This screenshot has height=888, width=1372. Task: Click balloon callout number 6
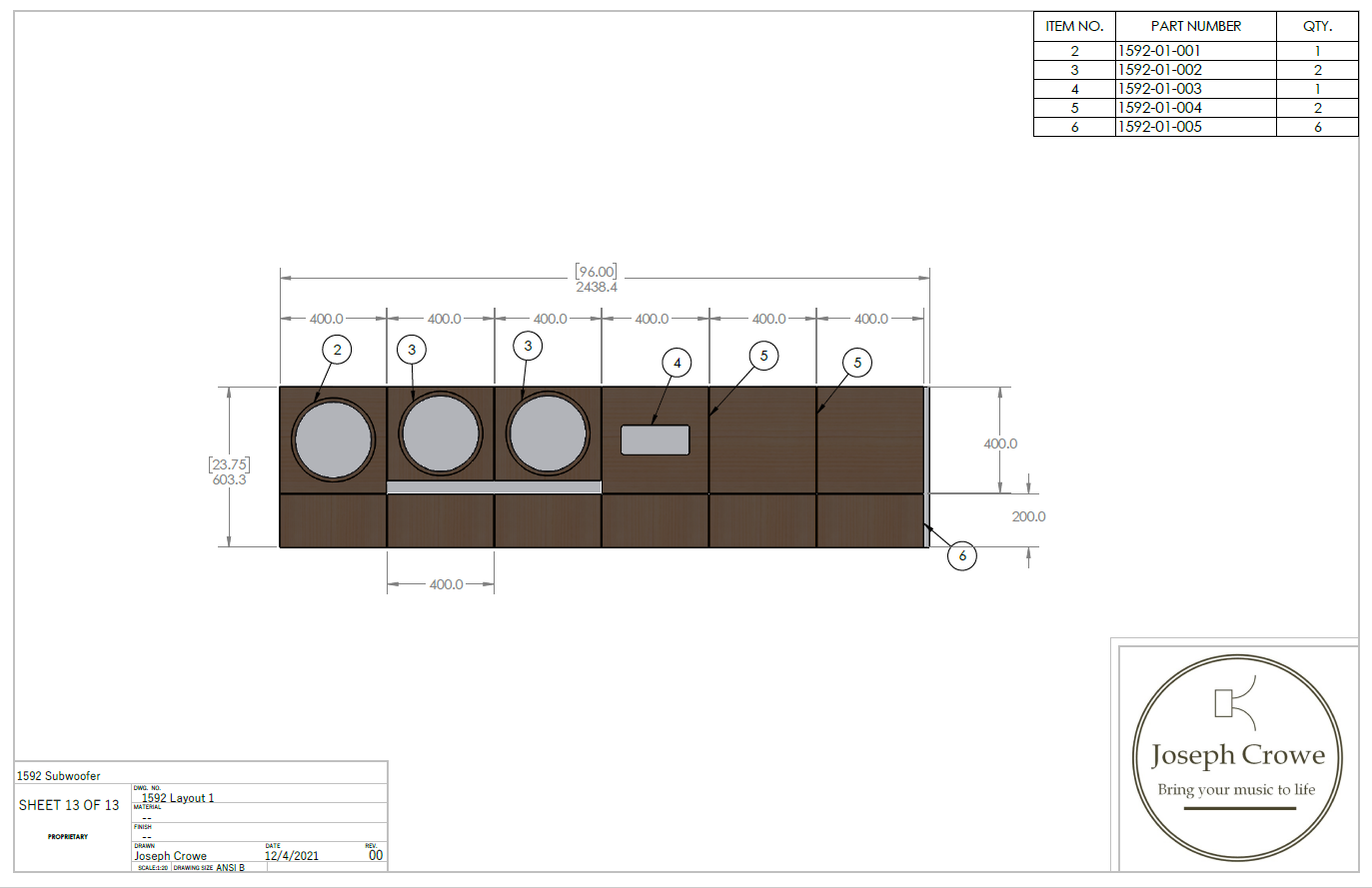click(962, 556)
